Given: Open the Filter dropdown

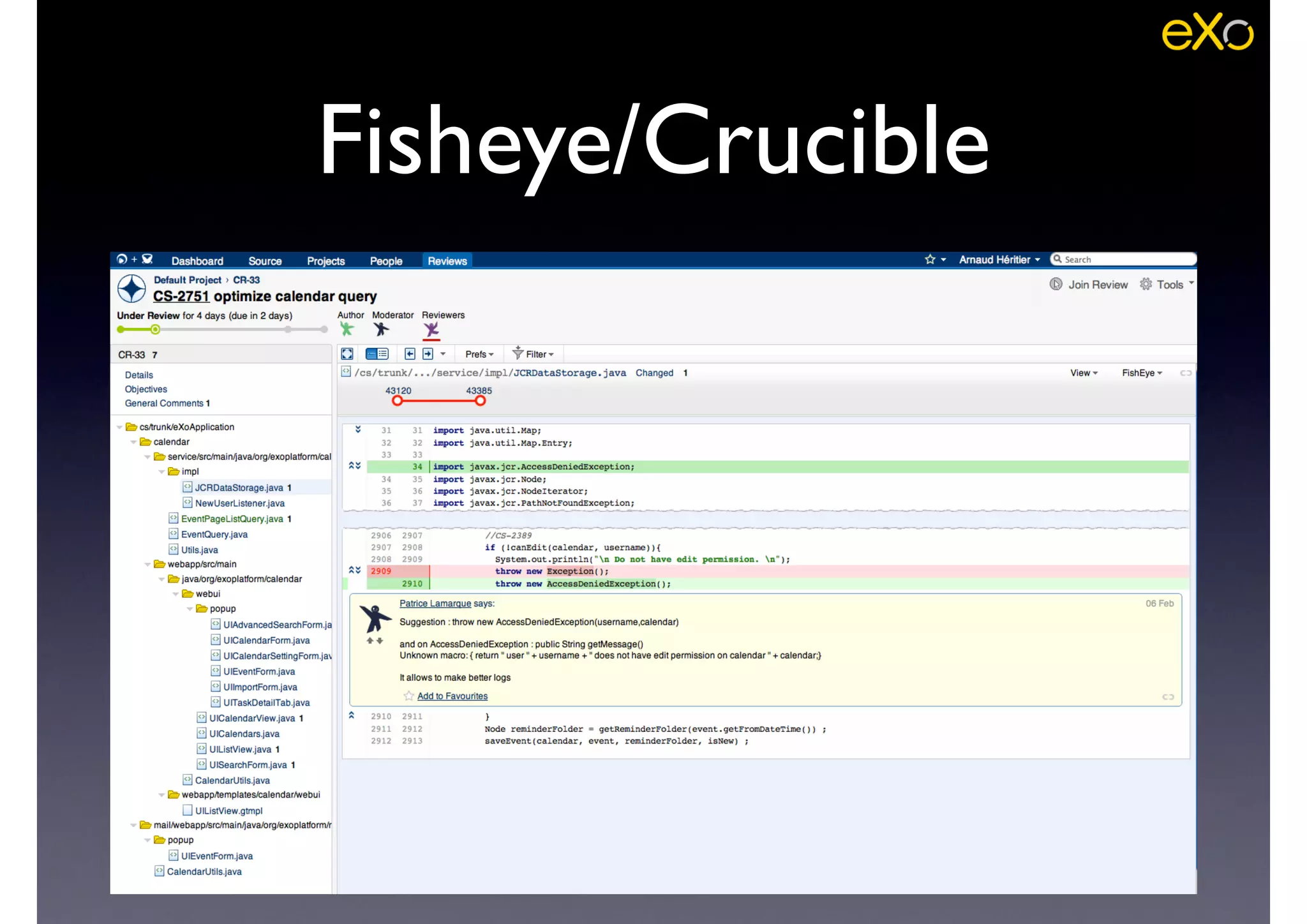Looking at the screenshot, I should (539, 354).
